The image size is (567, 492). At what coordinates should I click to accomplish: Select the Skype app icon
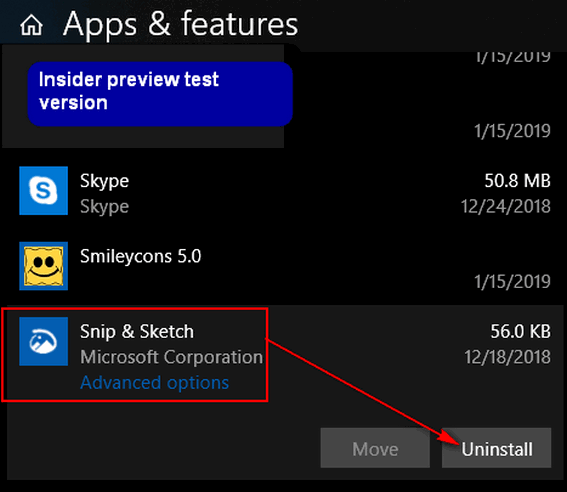(x=43, y=191)
